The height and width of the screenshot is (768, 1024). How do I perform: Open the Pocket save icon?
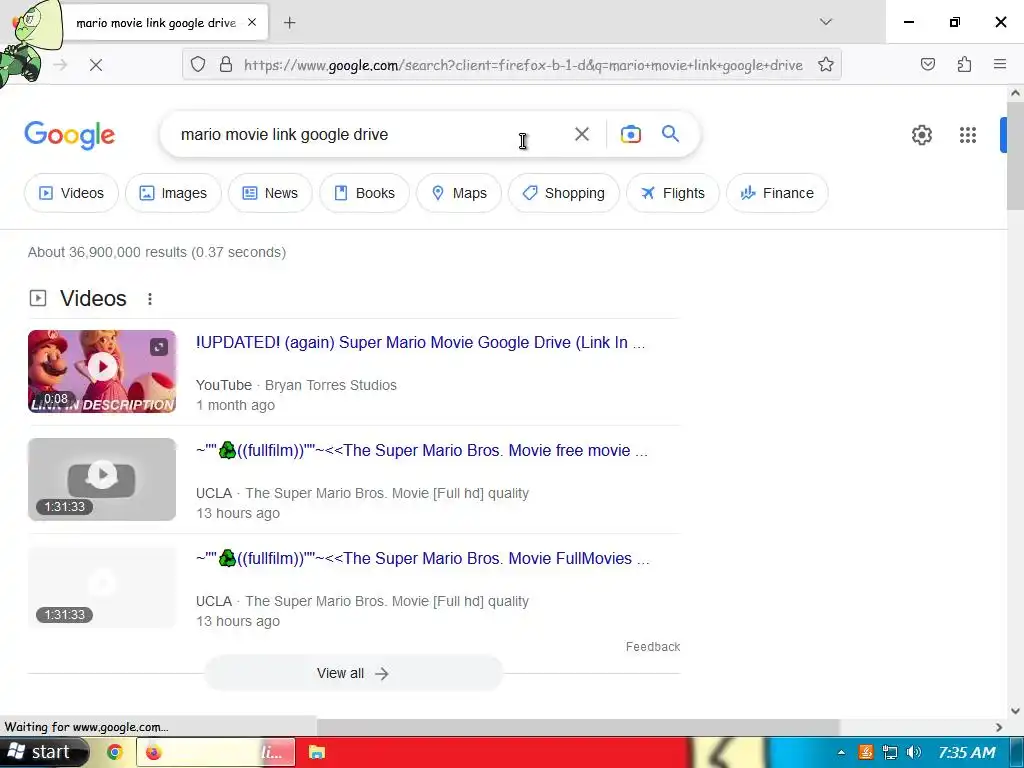927,64
